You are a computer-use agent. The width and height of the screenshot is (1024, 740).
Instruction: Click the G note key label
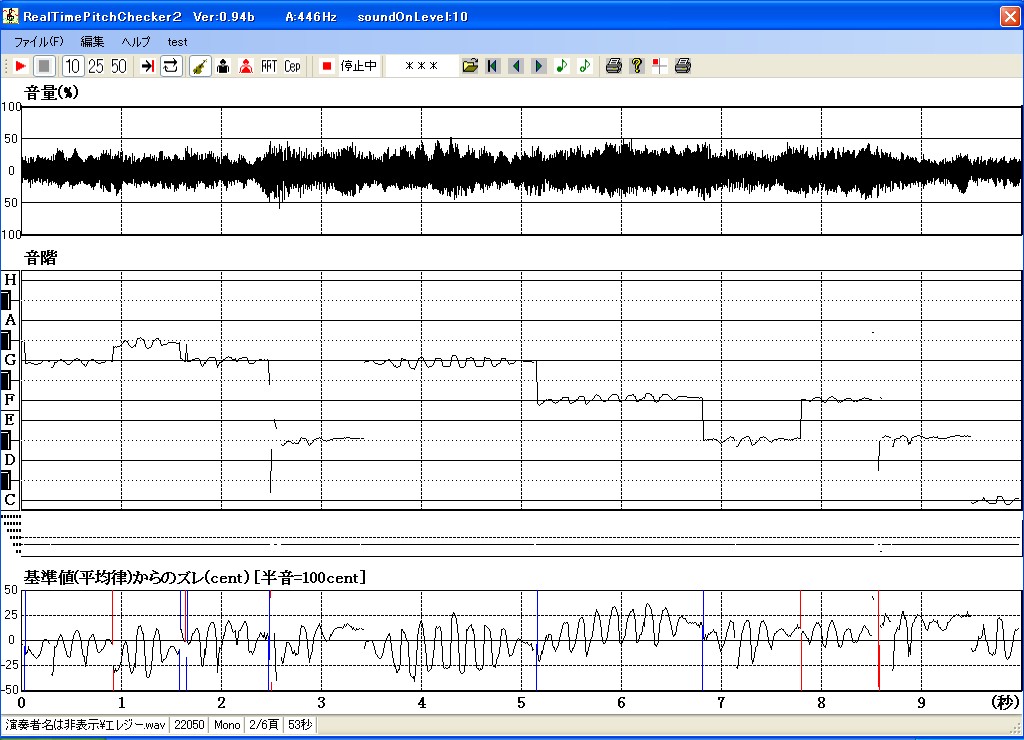pos(10,360)
